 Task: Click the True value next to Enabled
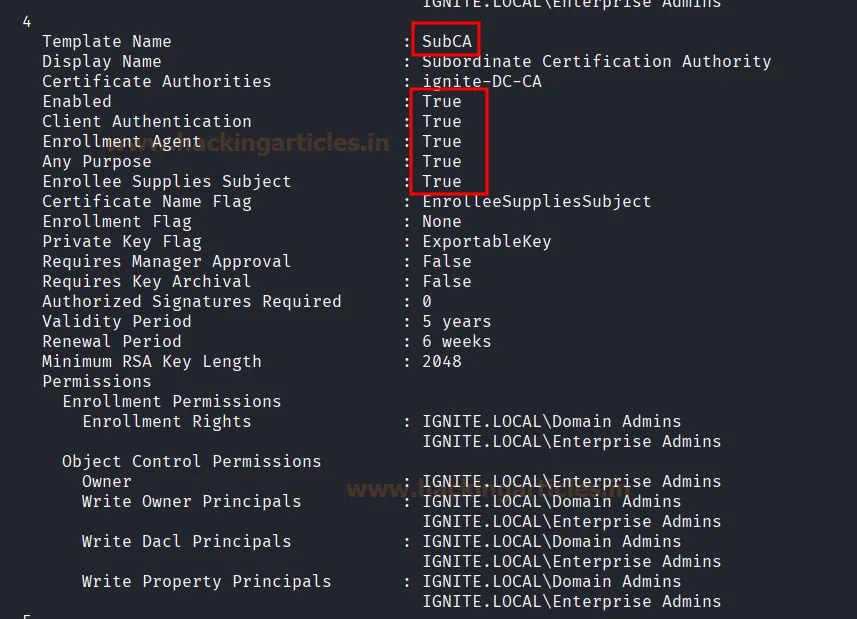441,101
